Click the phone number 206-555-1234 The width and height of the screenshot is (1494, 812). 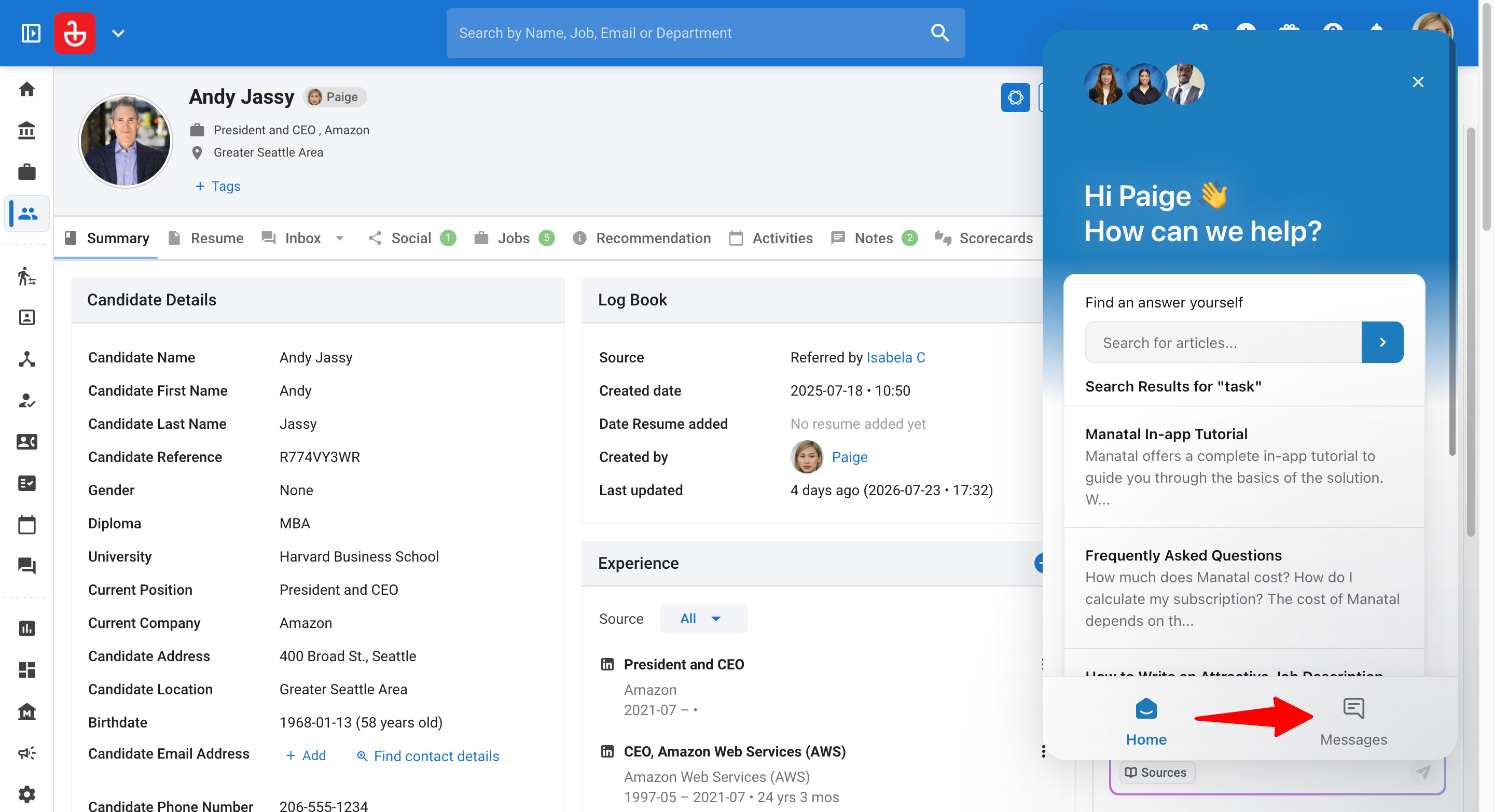(x=324, y=806)
